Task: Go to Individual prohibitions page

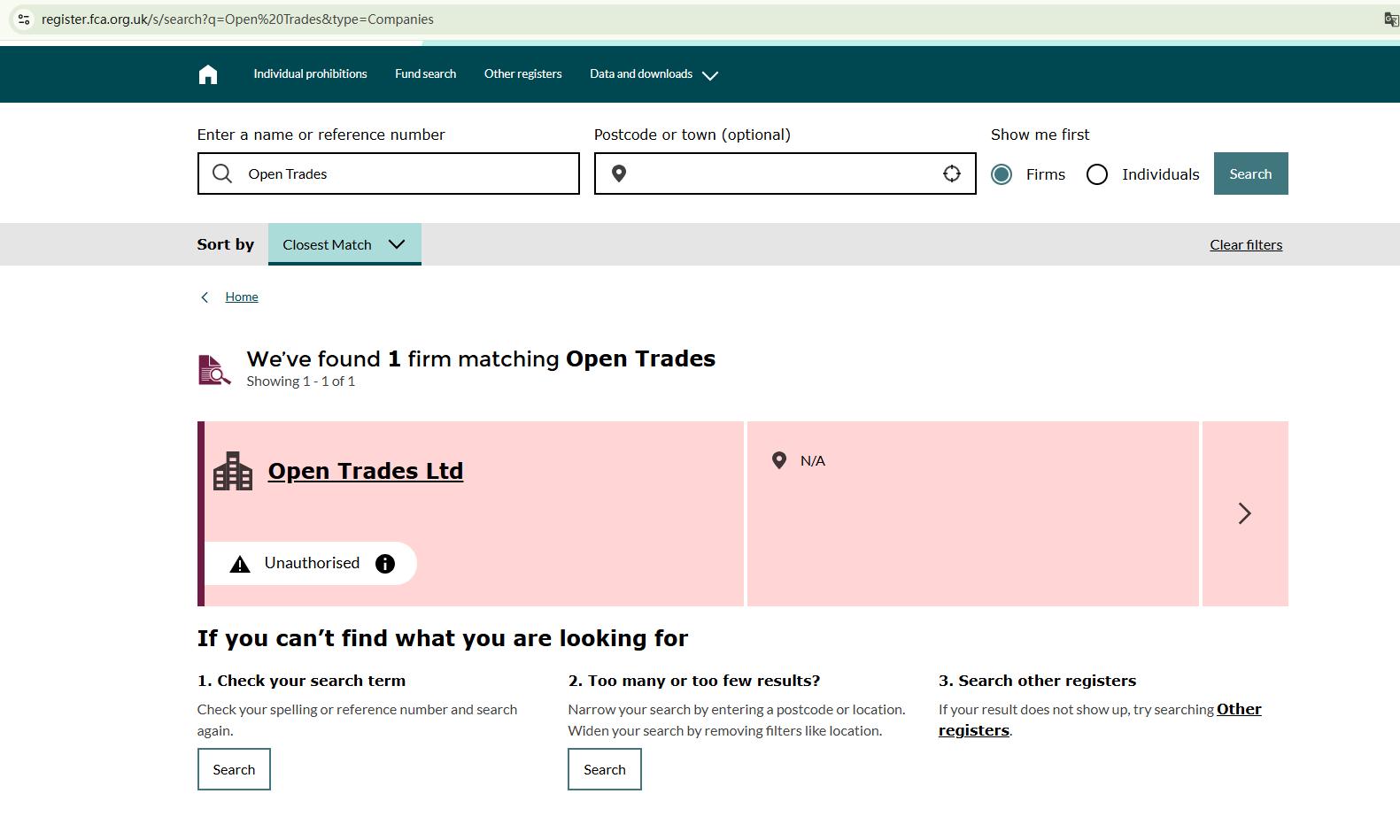Action: (310, 74)
